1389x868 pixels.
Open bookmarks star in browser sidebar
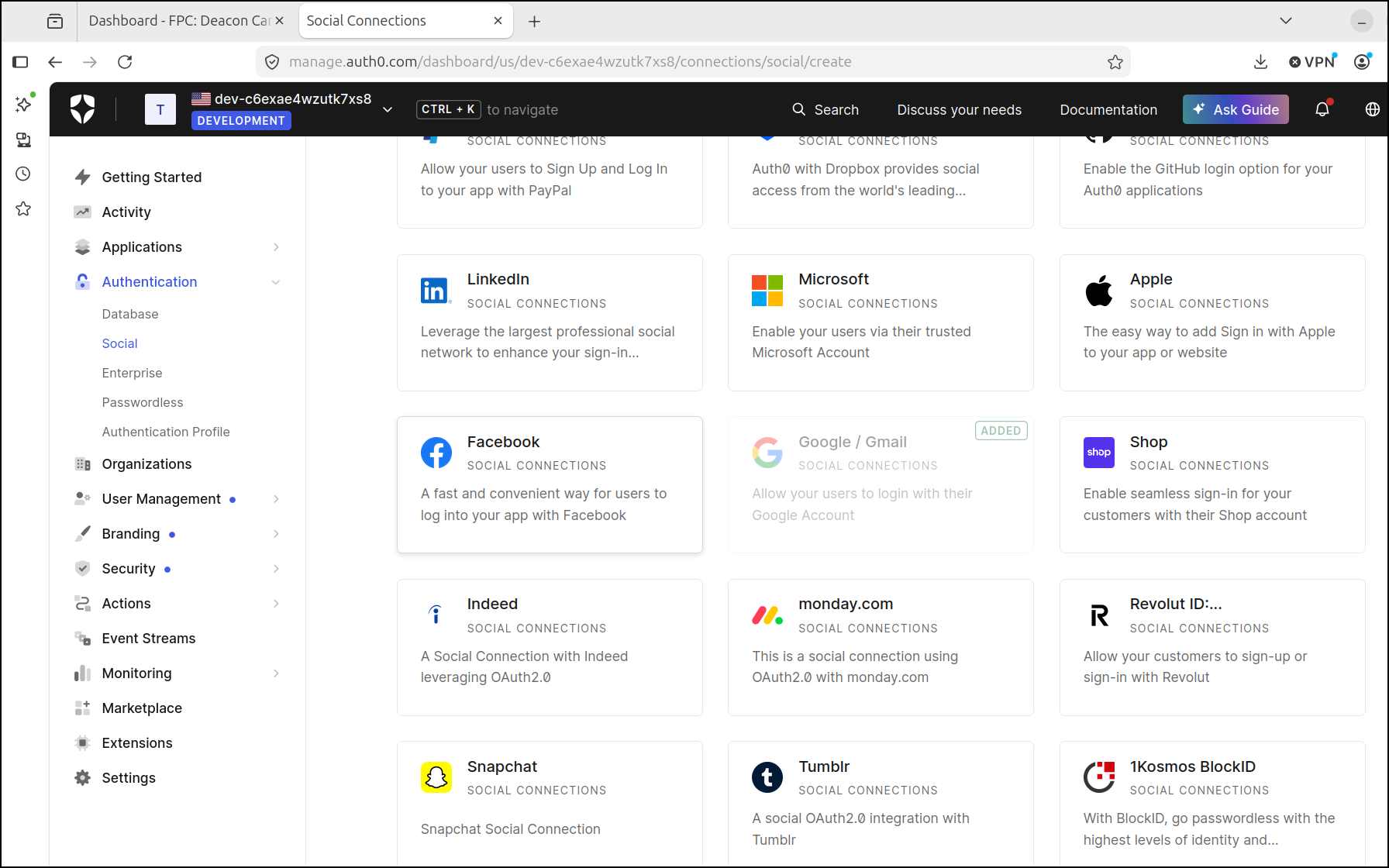[x=23, y=208]
